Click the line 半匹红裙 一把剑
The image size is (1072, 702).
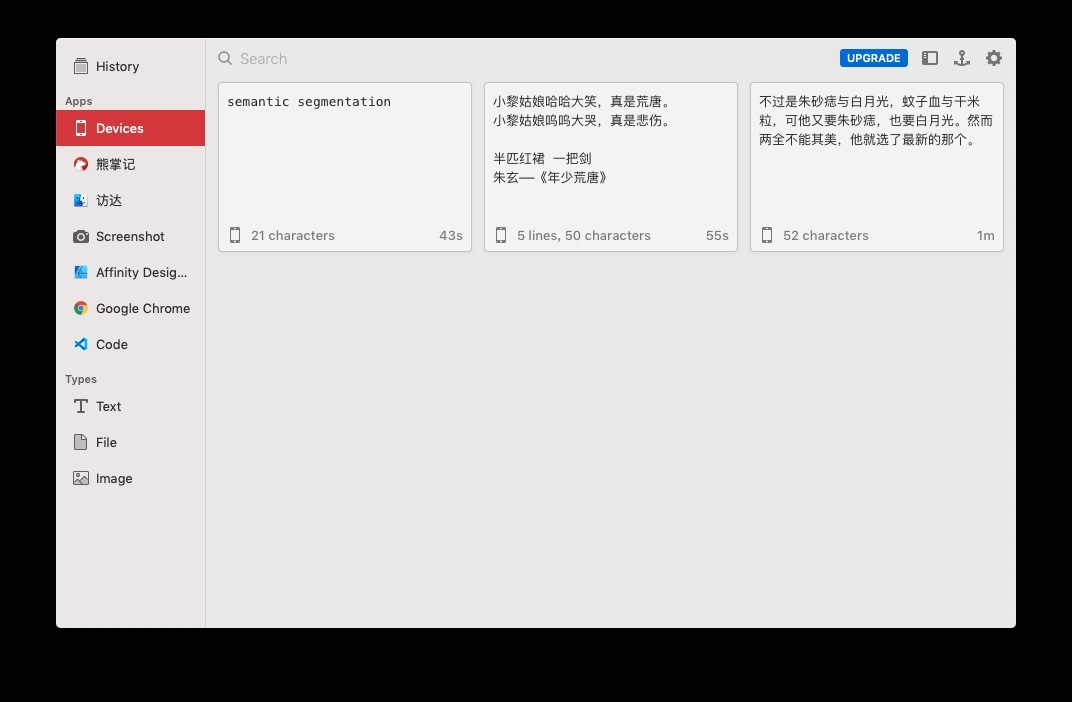pyautogui.click(x=542, y=159)
